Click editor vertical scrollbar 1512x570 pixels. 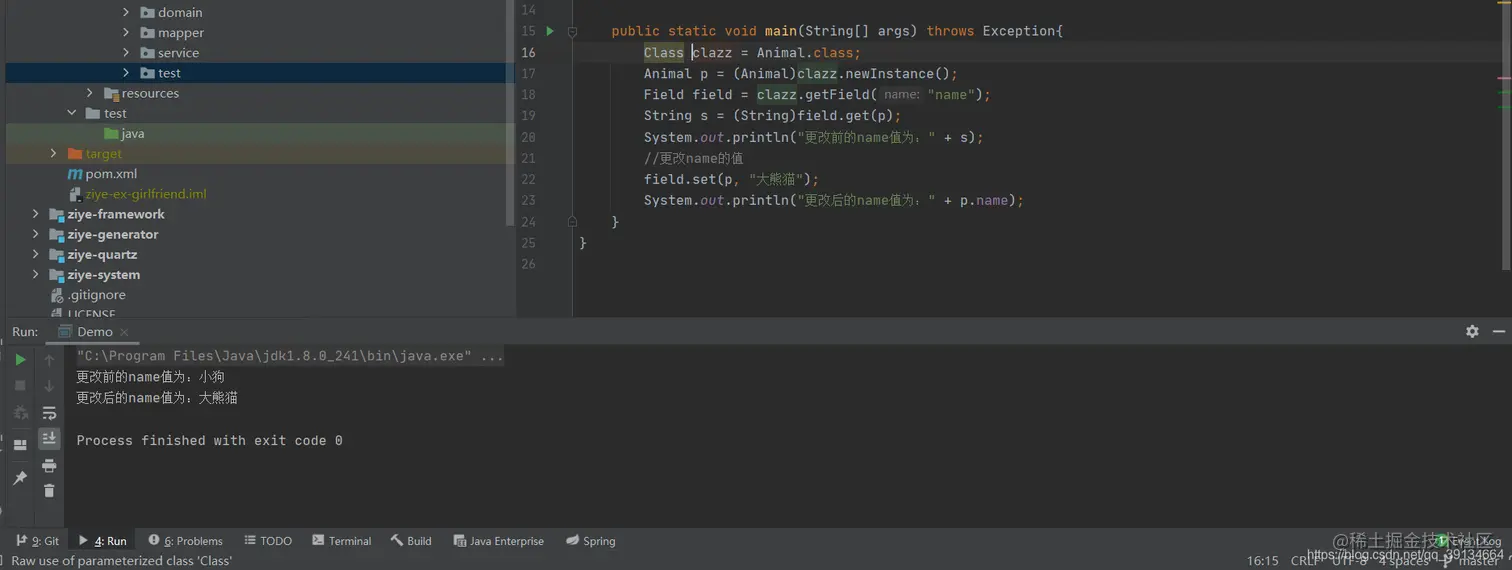point(1507,135)
